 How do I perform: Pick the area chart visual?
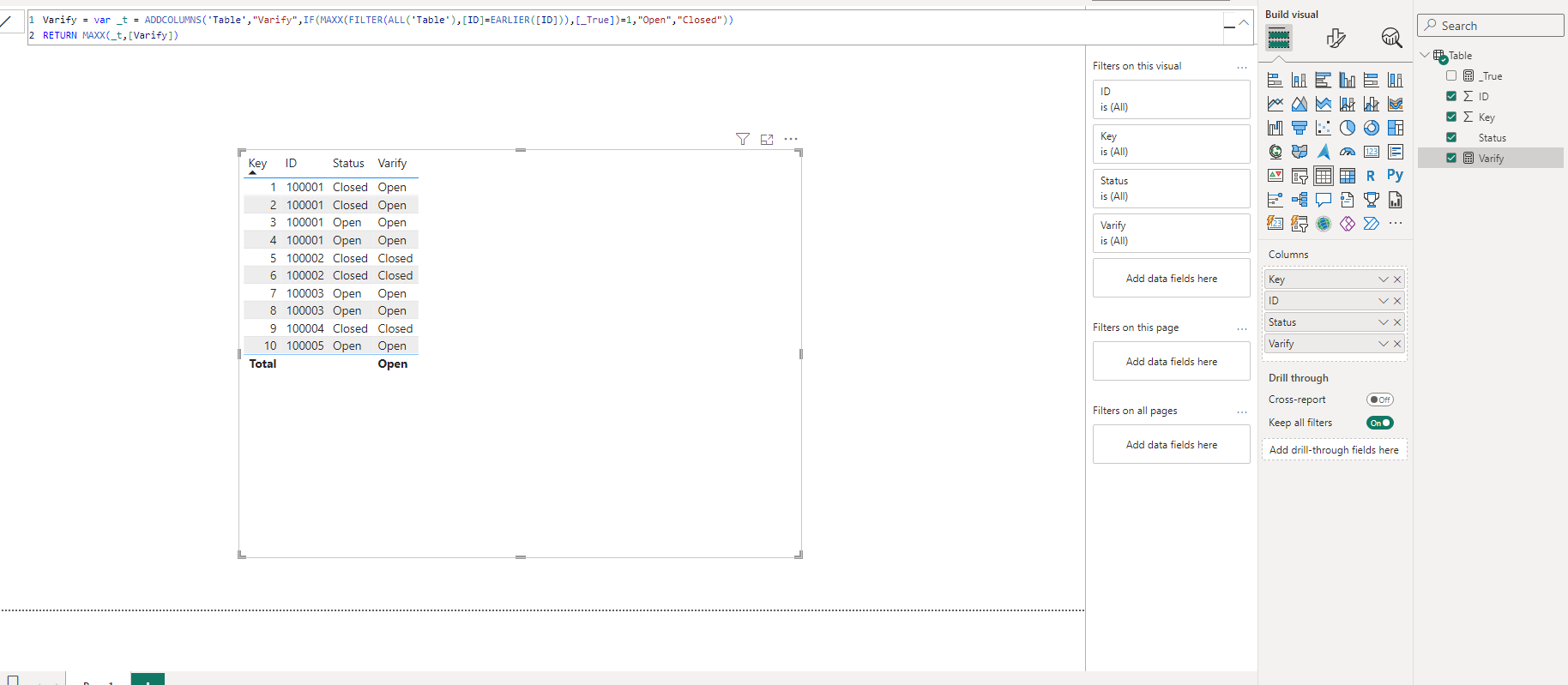point(1300,104)
